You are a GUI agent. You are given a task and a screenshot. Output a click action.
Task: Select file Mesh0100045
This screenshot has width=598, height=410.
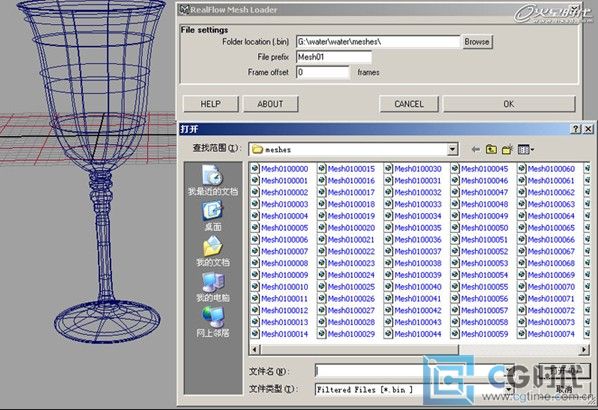click(x=484, y=169)
